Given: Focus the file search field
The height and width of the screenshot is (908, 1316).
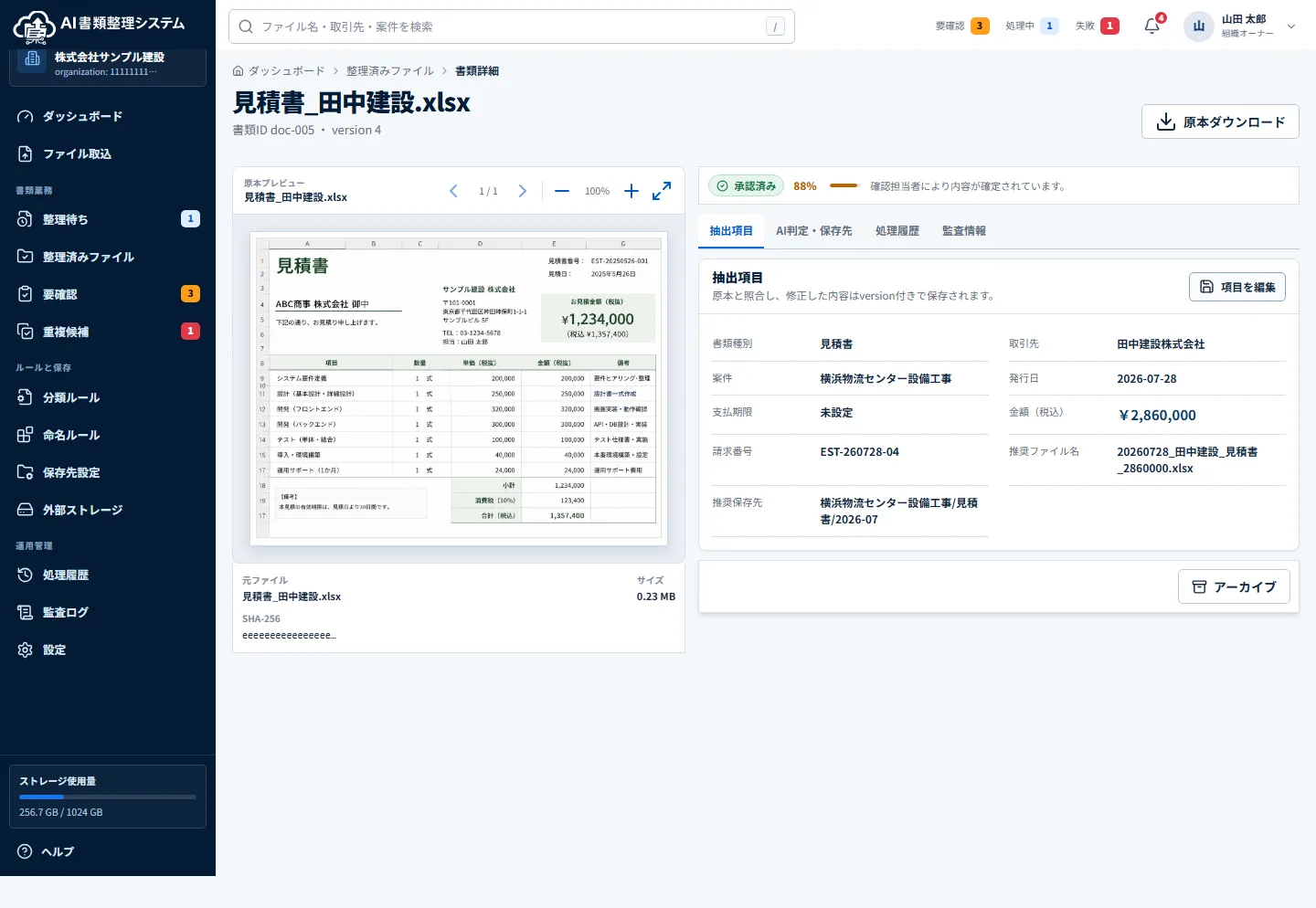Looking at the screenshot, I should (x=512, y=26).
